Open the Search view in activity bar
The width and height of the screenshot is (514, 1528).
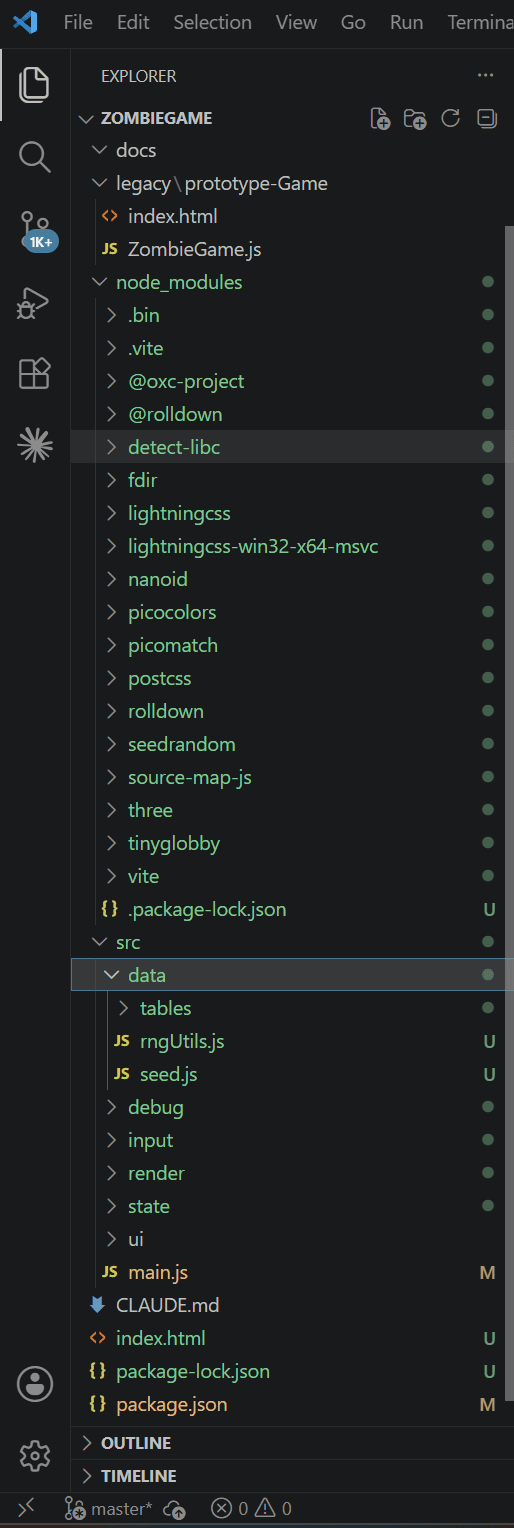pos(35,156)
